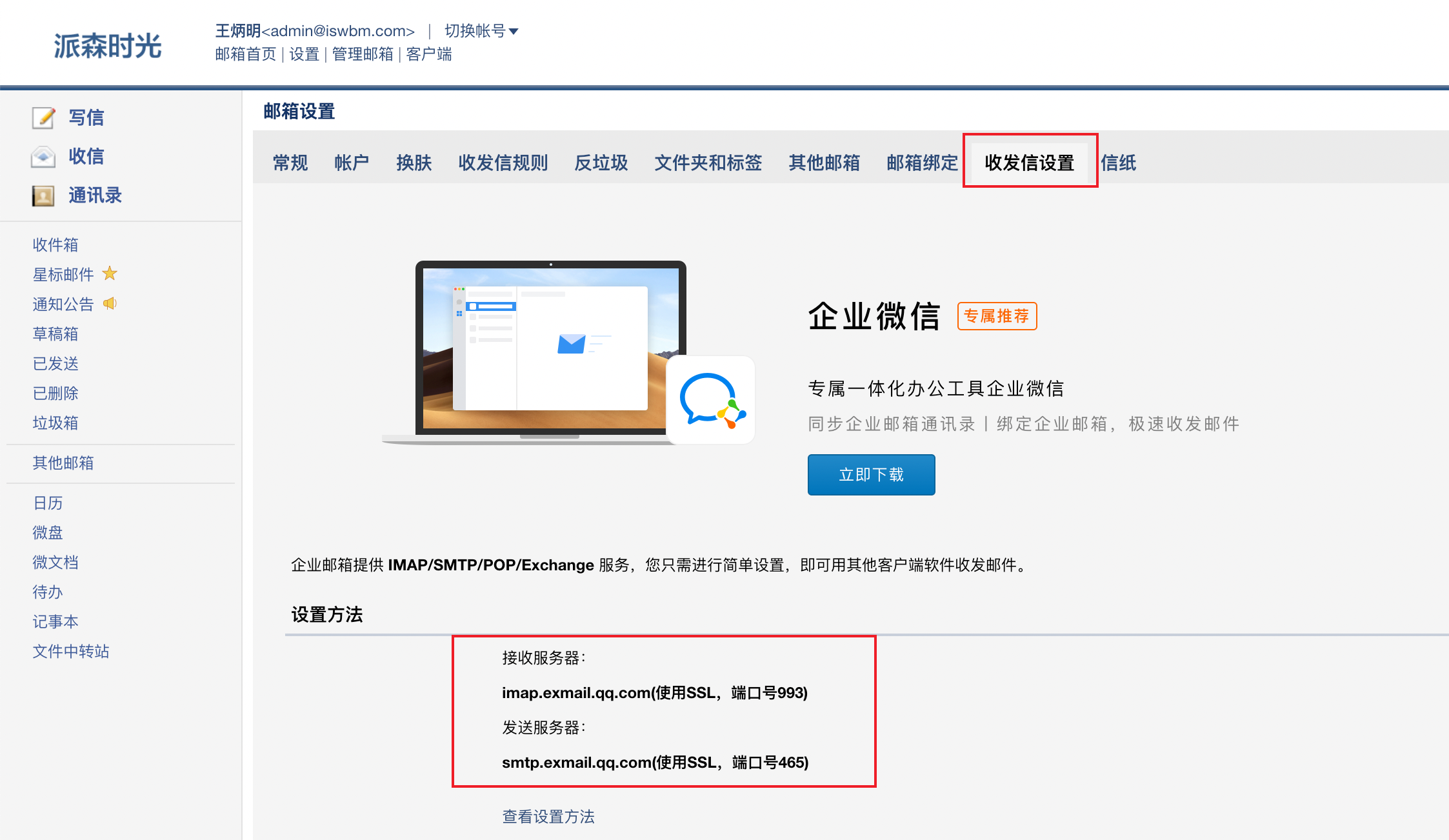Image resolution: width=1449 pixels, height=840 pixels.
Task: Open 微盘 in the sidebar
Action: tap(48, 532)
